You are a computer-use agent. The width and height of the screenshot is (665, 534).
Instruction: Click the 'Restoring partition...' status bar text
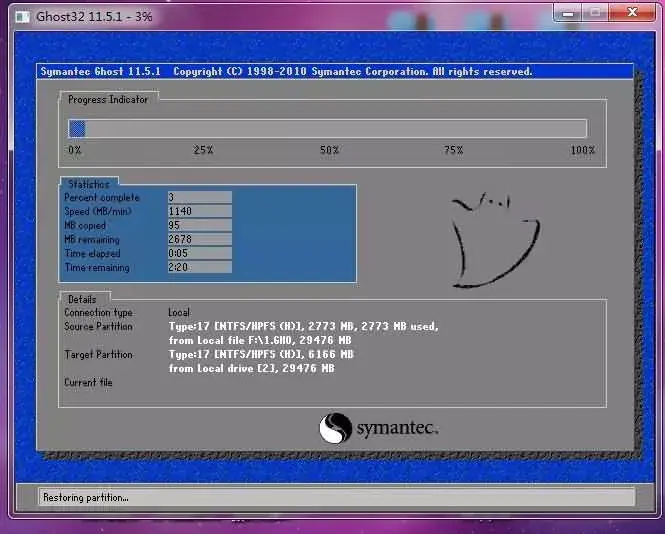[86, 498]
